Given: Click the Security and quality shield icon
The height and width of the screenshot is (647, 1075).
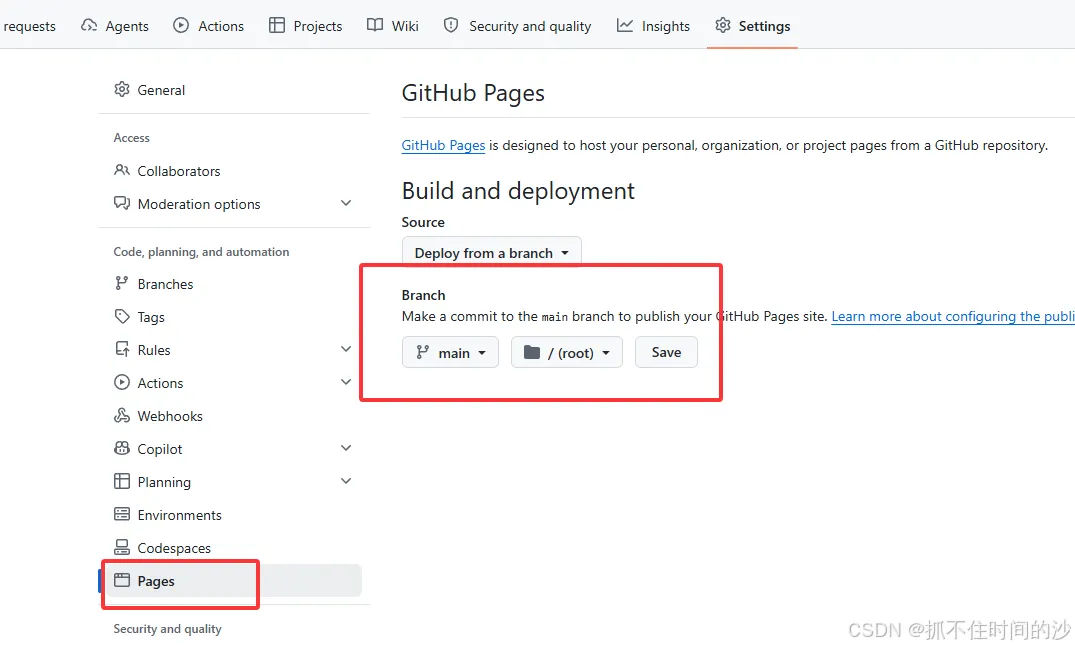Looking at the screenshot, I should 450,25.
